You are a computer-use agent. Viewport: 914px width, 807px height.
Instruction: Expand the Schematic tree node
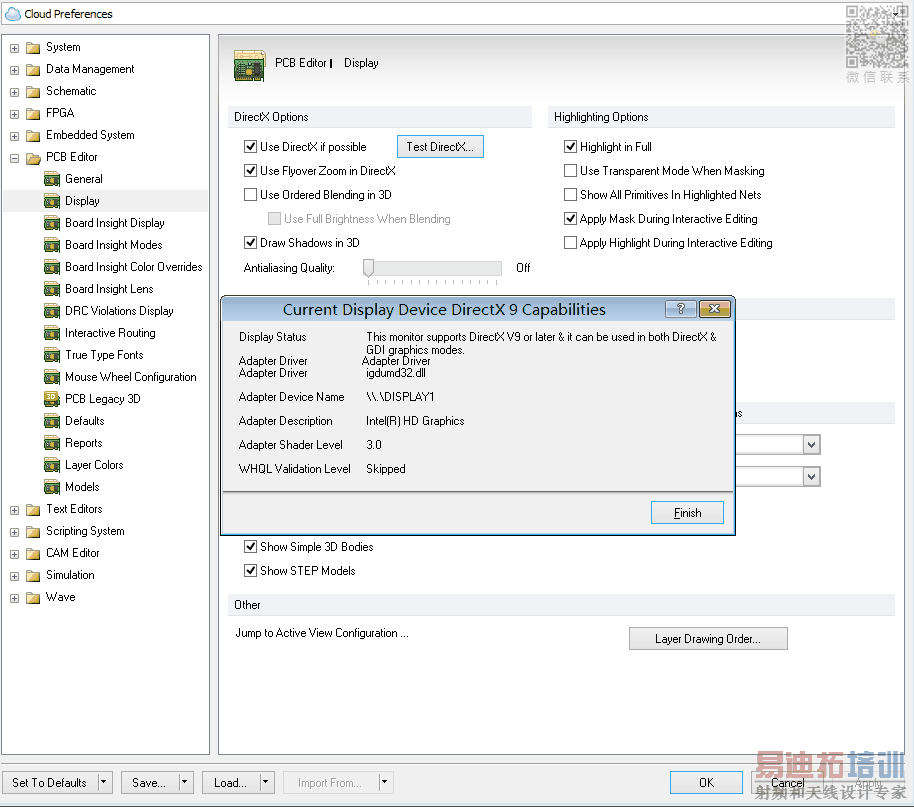click(15, 92)
